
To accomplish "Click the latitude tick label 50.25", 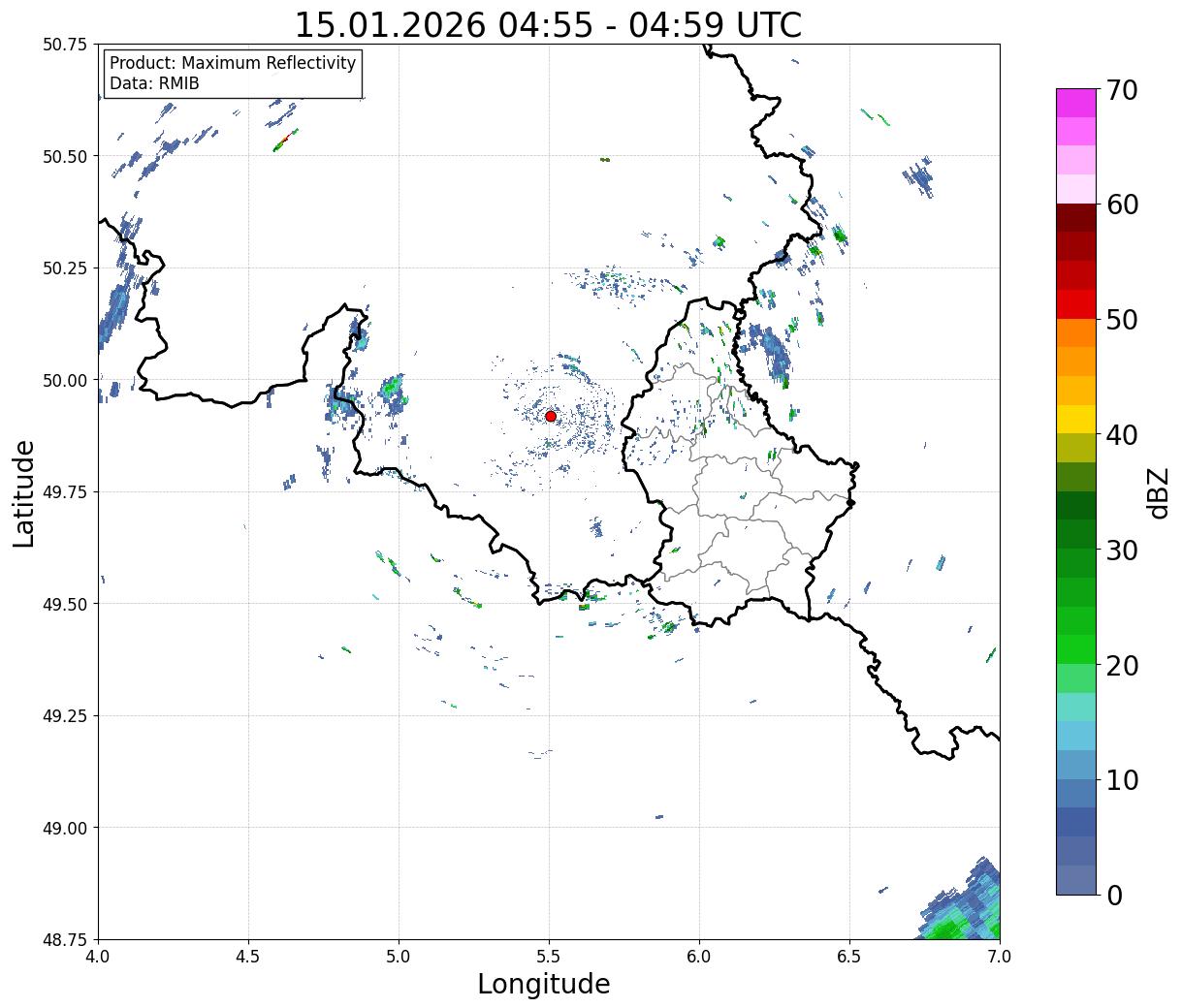I will click(x=65, y=268).
